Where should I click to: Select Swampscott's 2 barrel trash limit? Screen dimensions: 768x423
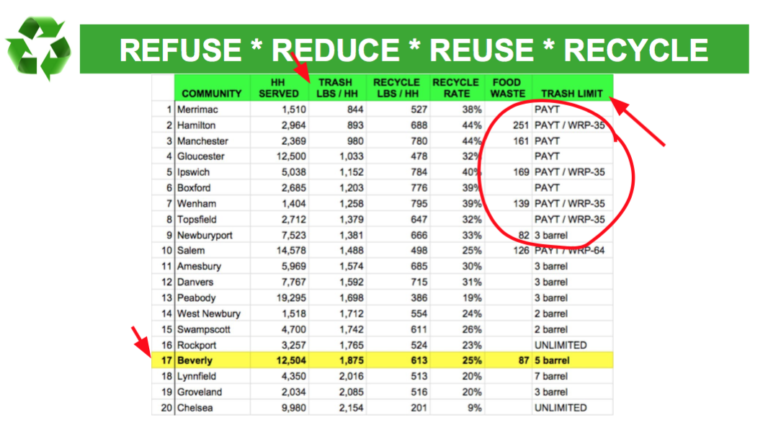pos(551,329)
